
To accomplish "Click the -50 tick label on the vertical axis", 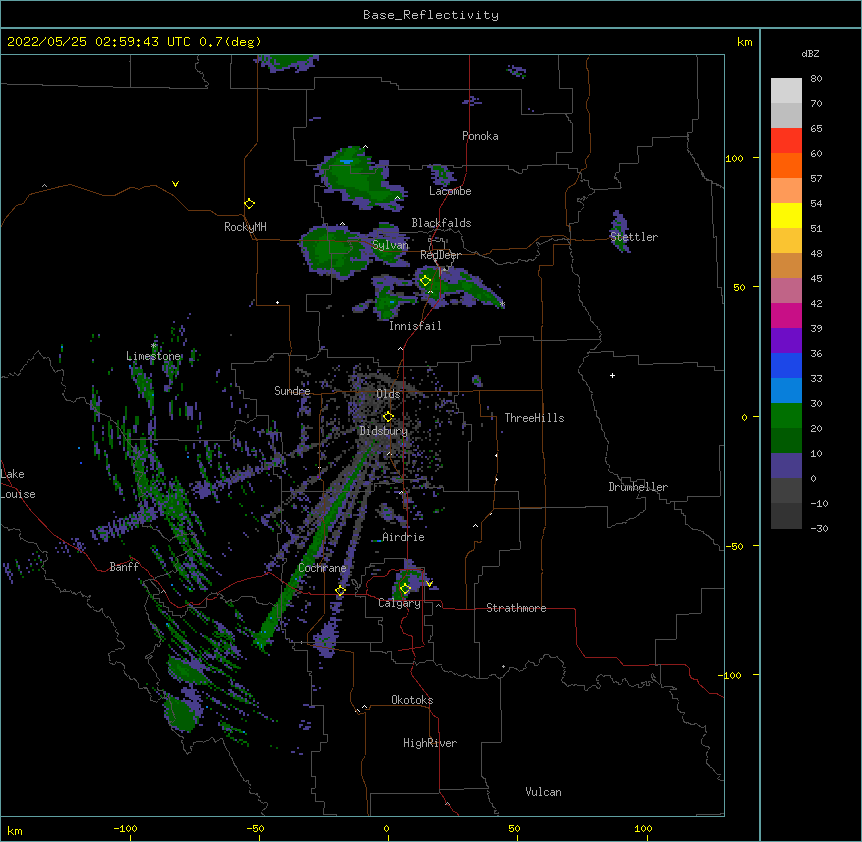I will point(734,546).
